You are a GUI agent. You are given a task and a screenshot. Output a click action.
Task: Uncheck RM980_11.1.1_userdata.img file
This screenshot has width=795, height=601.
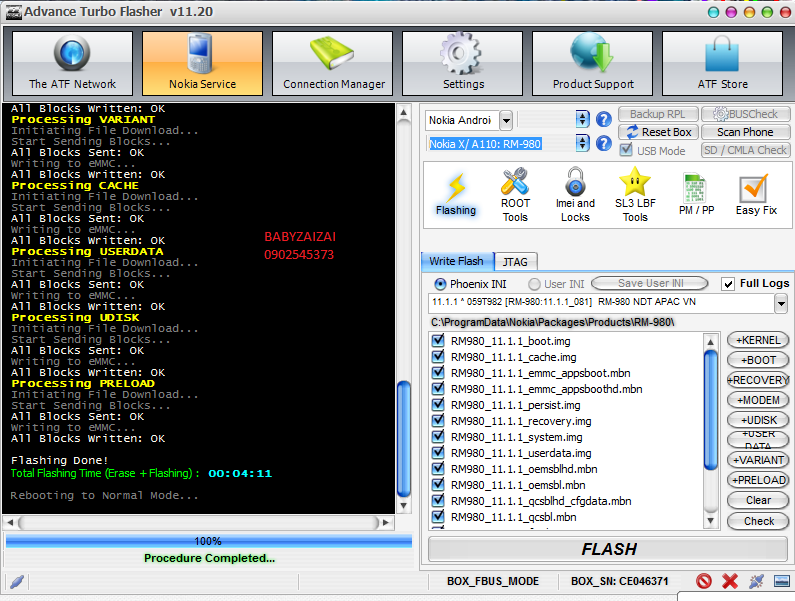click(x=438, y=452)
